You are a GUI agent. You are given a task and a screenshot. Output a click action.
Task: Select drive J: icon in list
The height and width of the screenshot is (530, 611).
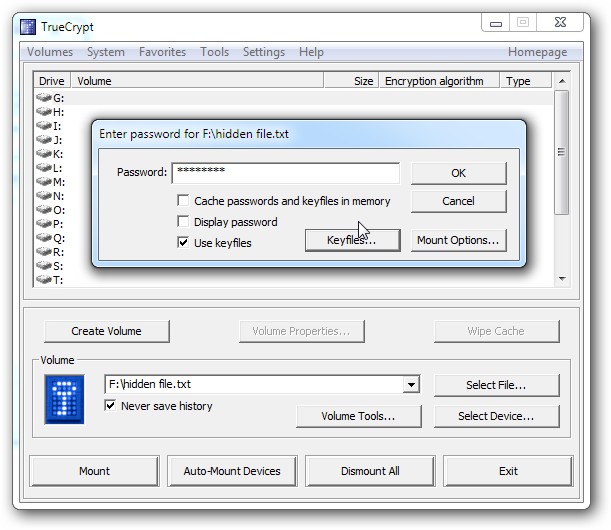(44, 139)
